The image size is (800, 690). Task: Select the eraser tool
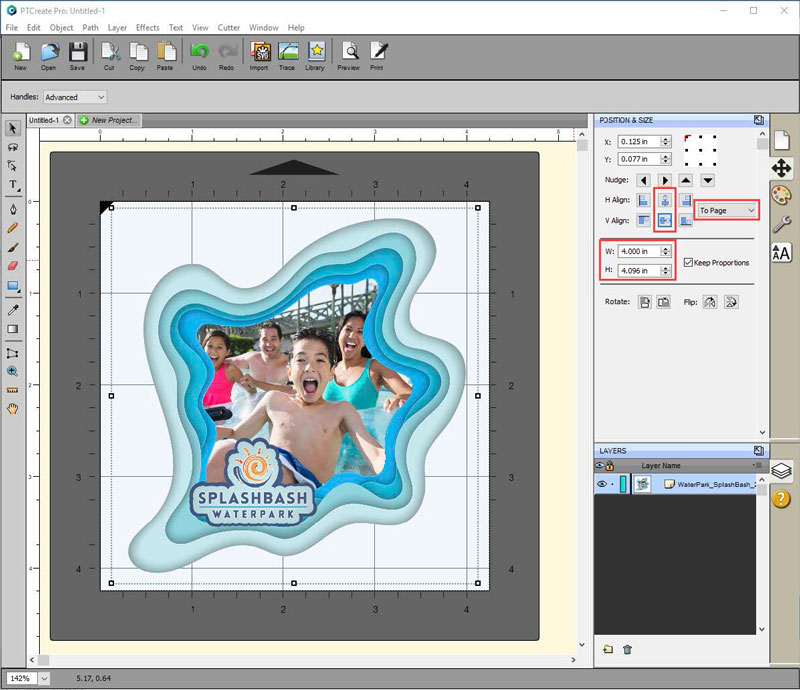[x=13, y=266]
